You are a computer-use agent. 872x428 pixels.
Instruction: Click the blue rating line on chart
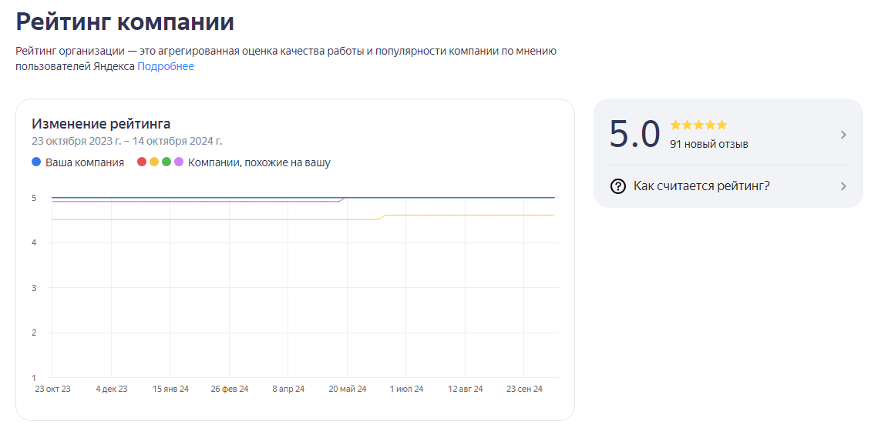click(450, 198)
